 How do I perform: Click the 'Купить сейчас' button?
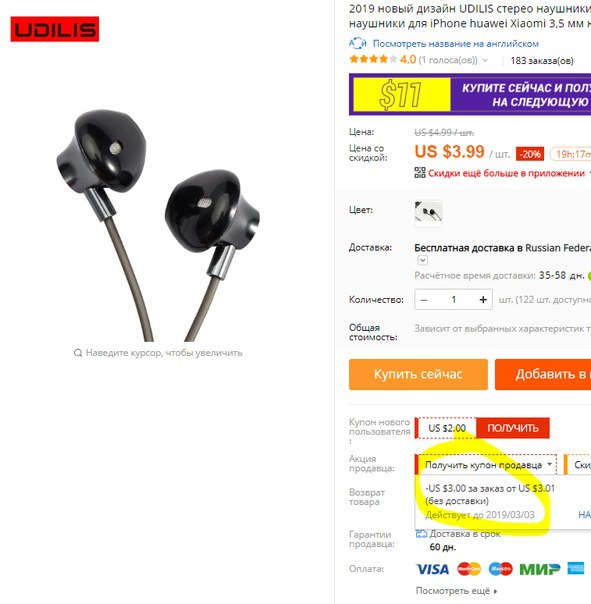[418, 374]
